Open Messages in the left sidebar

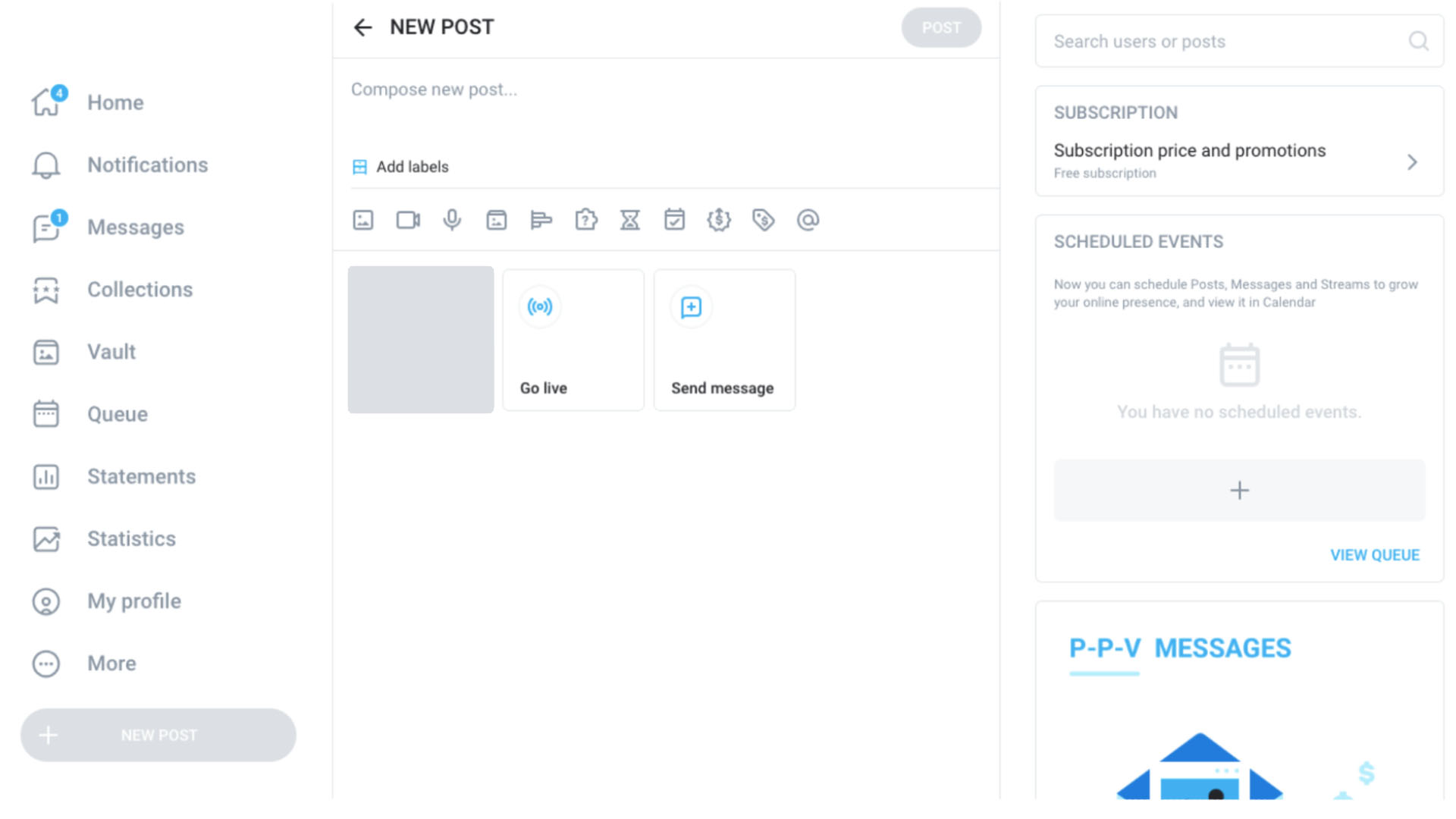(x=135, y=227)
